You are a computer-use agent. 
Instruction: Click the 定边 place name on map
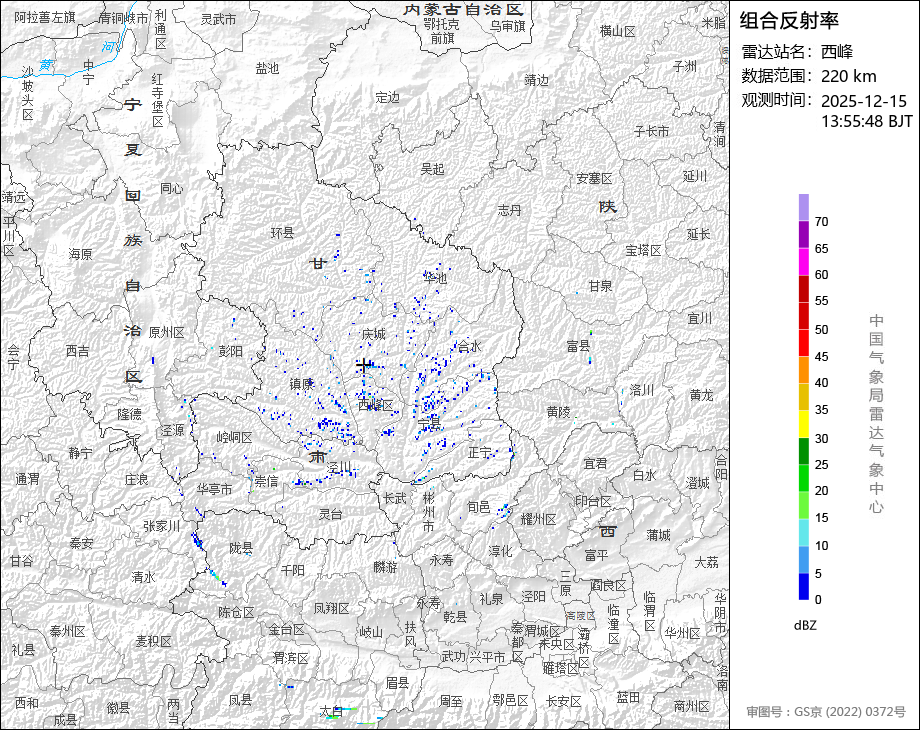(x=387, y=98)
